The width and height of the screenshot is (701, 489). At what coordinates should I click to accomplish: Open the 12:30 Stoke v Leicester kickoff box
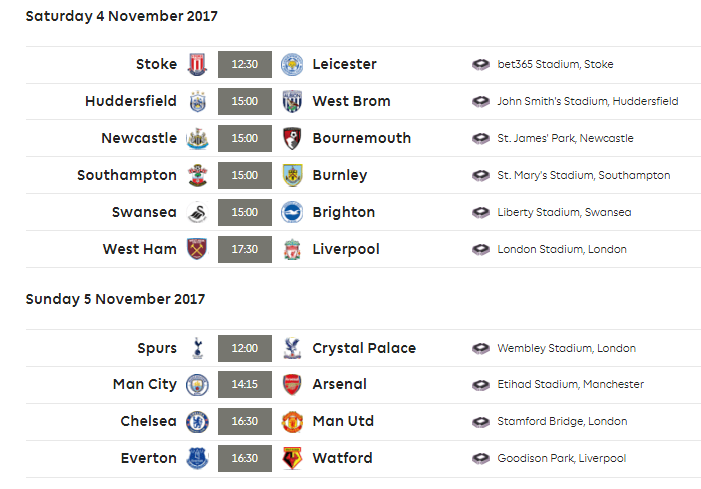(x=245, y=64)
